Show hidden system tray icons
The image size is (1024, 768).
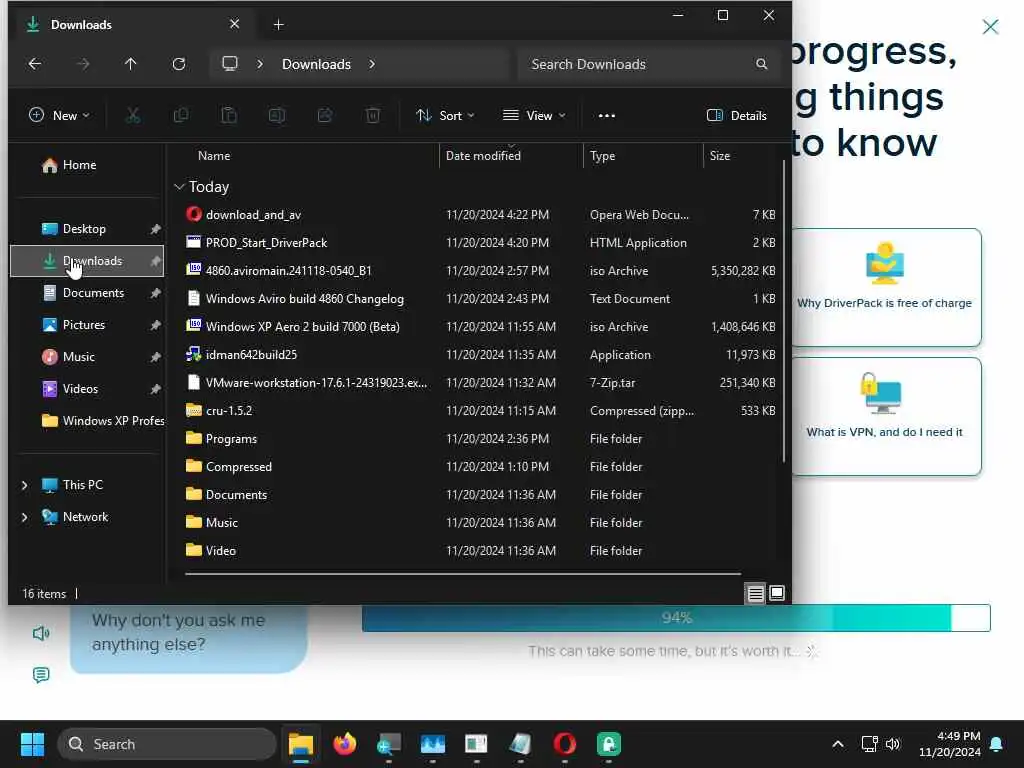[x=838, y=744]
